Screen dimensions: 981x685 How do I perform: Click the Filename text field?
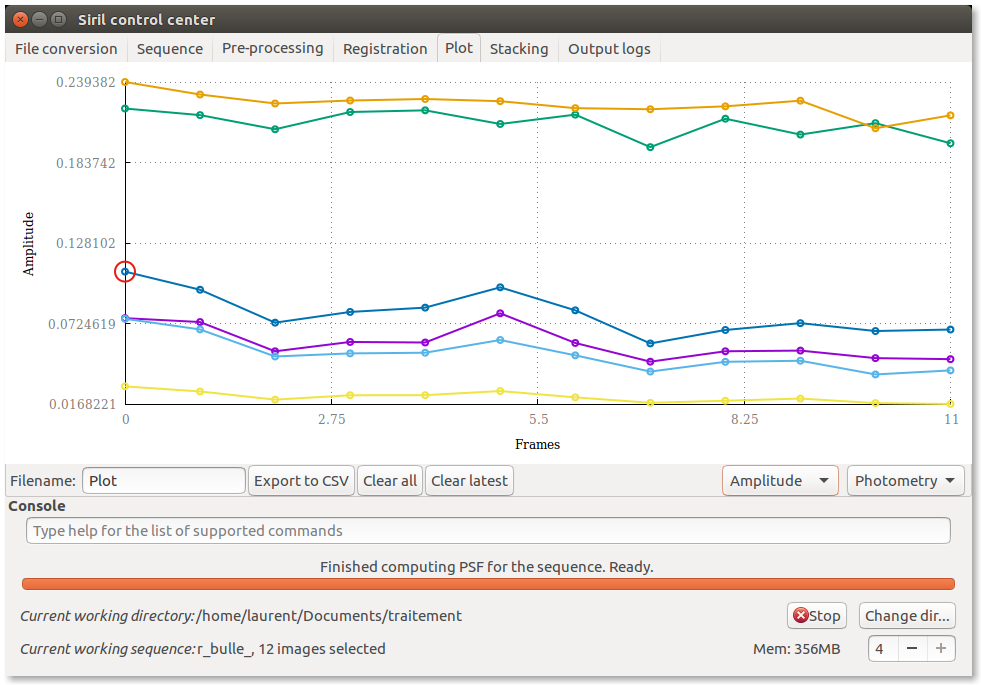[164, 481]
